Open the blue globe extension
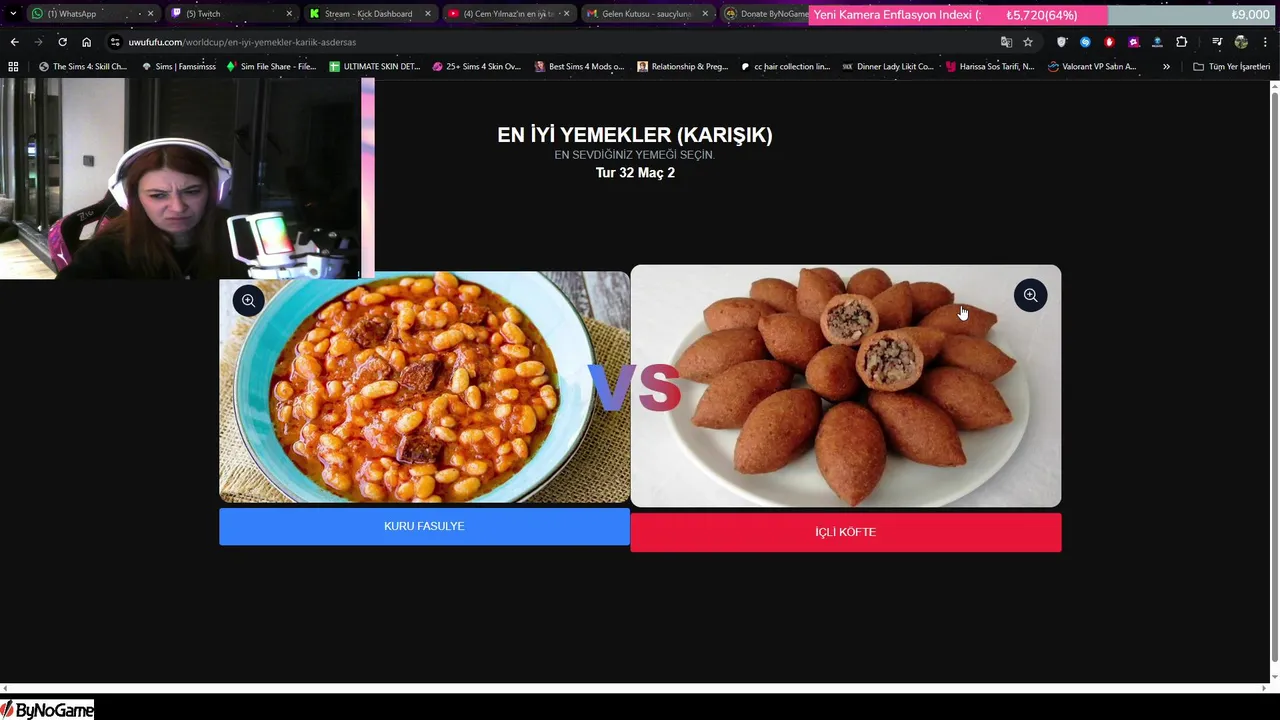This screenshot has height=720, width=1280. (x=1157, y=42)
